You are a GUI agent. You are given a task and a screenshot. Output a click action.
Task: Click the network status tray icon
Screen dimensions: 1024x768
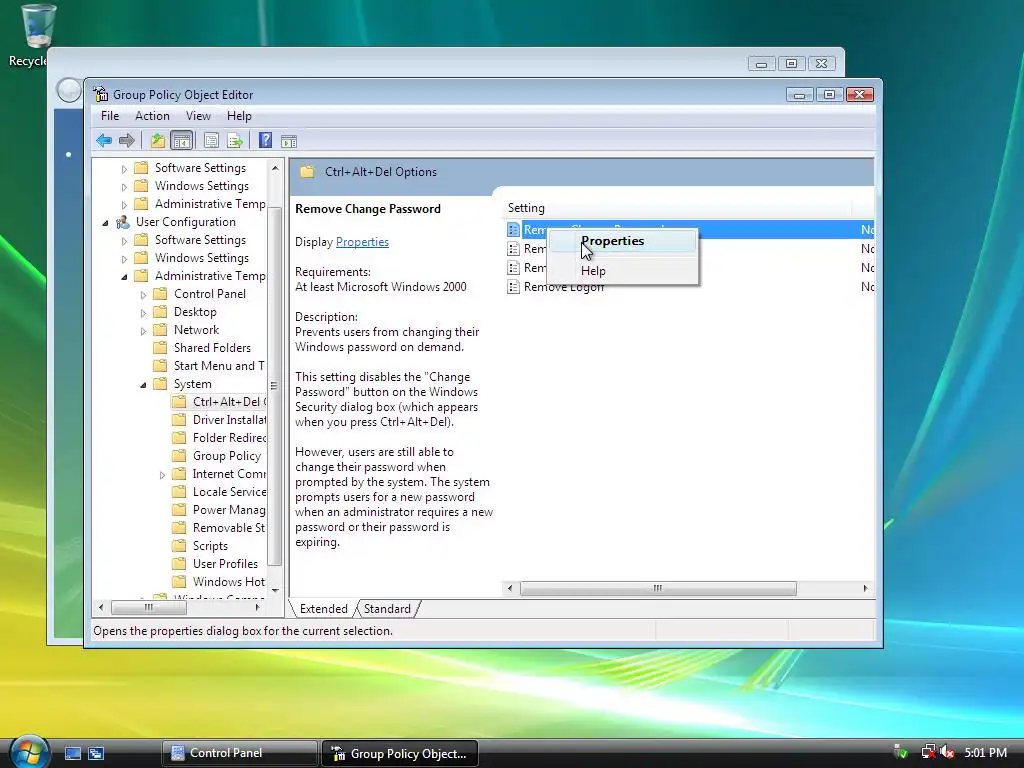pyautogui.click(x=928, y=752)
